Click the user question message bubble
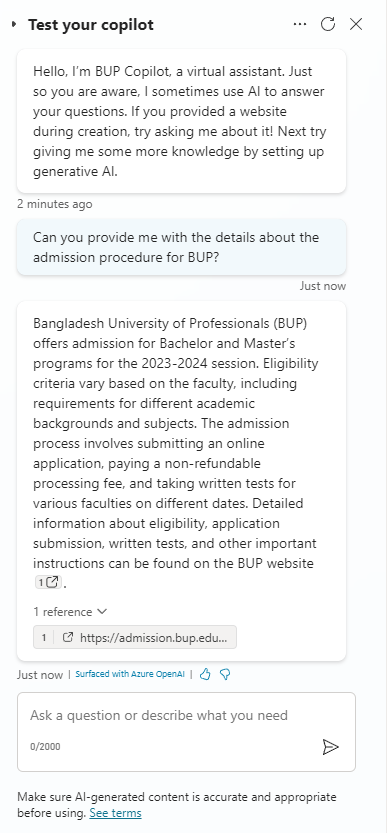387x833 pixels. (181, 247)
